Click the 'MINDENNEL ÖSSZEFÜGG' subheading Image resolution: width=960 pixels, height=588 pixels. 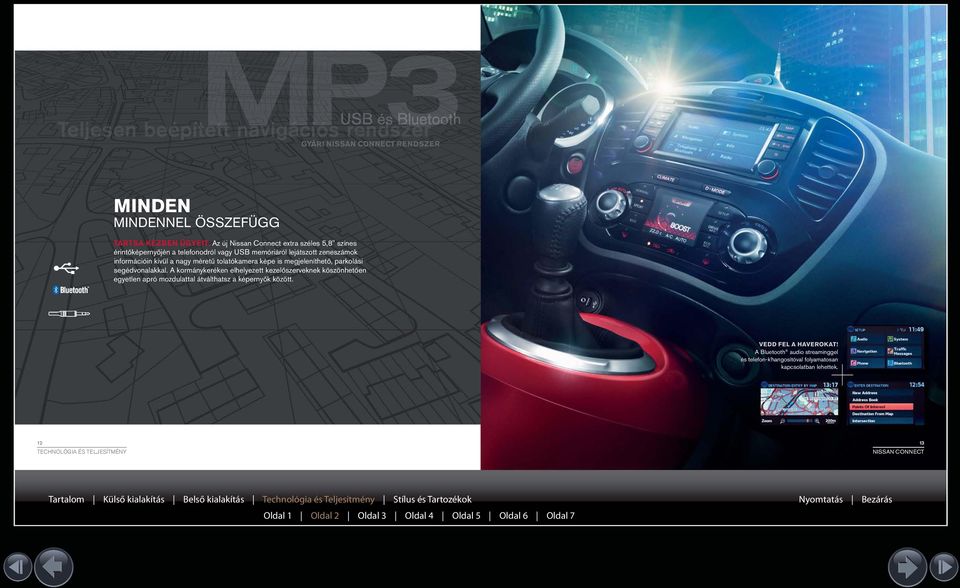coord(197,222)
